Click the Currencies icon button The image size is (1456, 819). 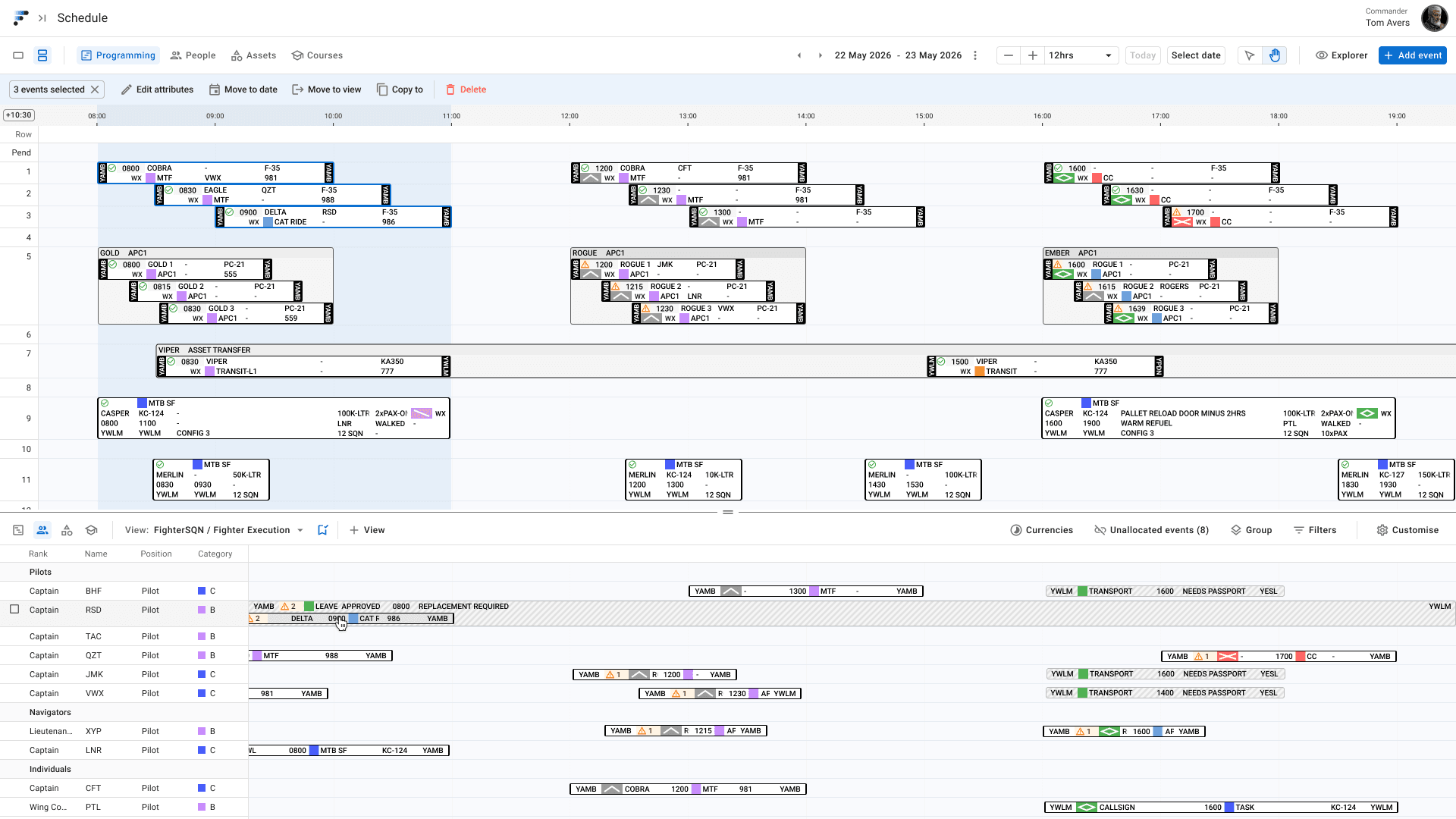(1041, 530)
